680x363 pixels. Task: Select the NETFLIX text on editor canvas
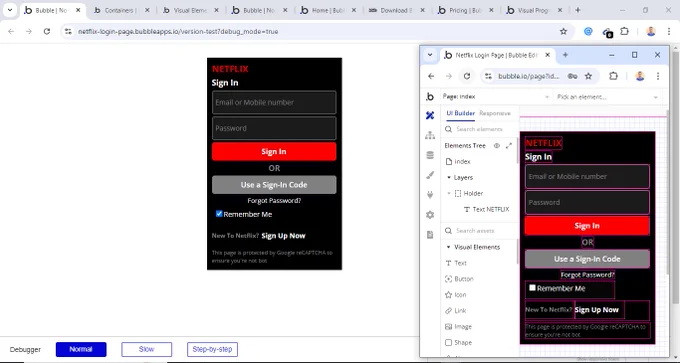(x=543, y=143)
